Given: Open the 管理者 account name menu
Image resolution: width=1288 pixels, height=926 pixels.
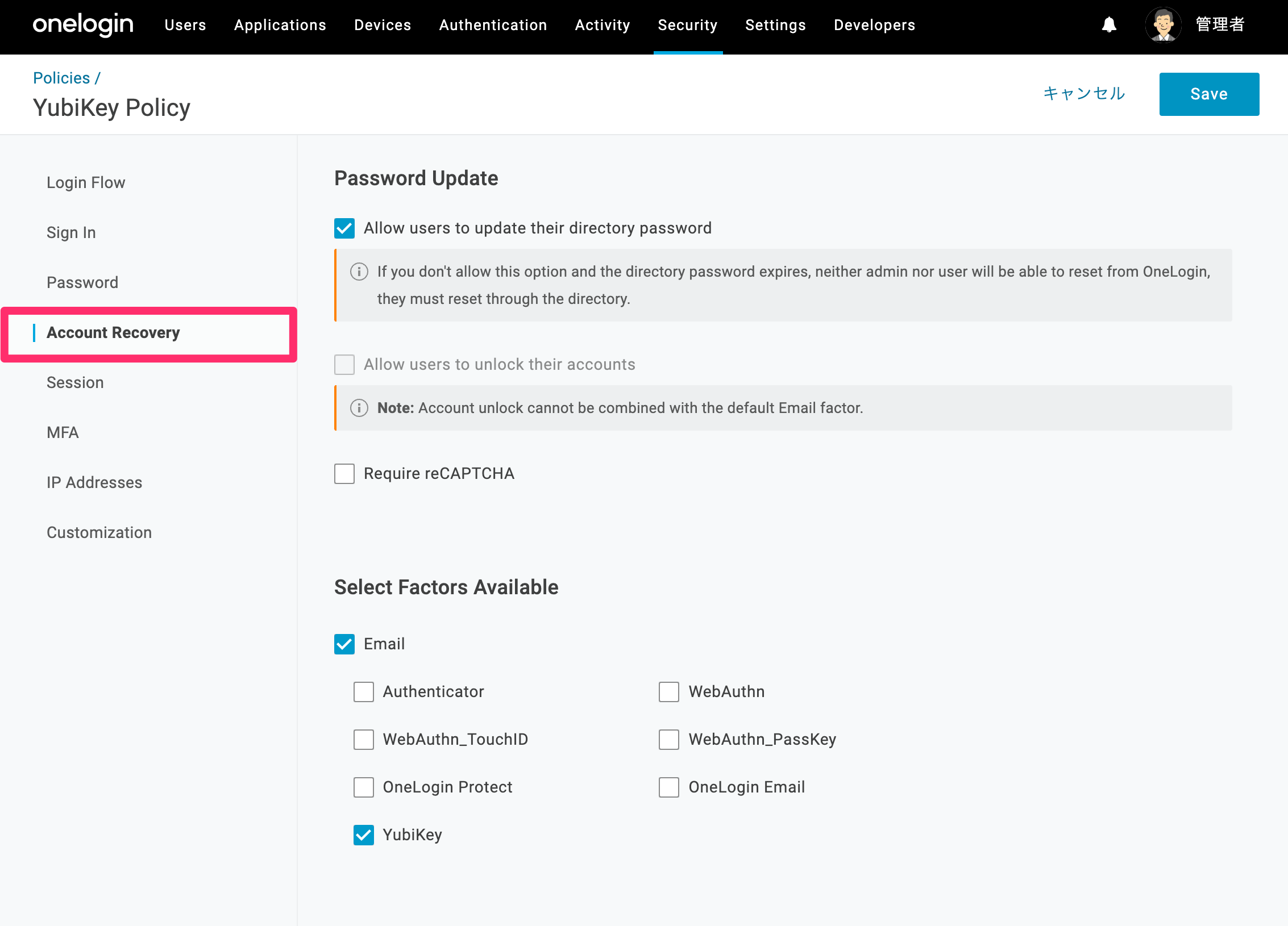Looking at the screenshot, I should pos(1220,24).
